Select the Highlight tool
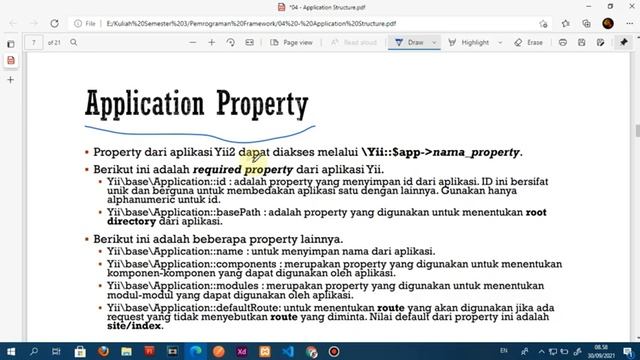The width and height of the screenshot is (640, 360). [x=469, y=42]
